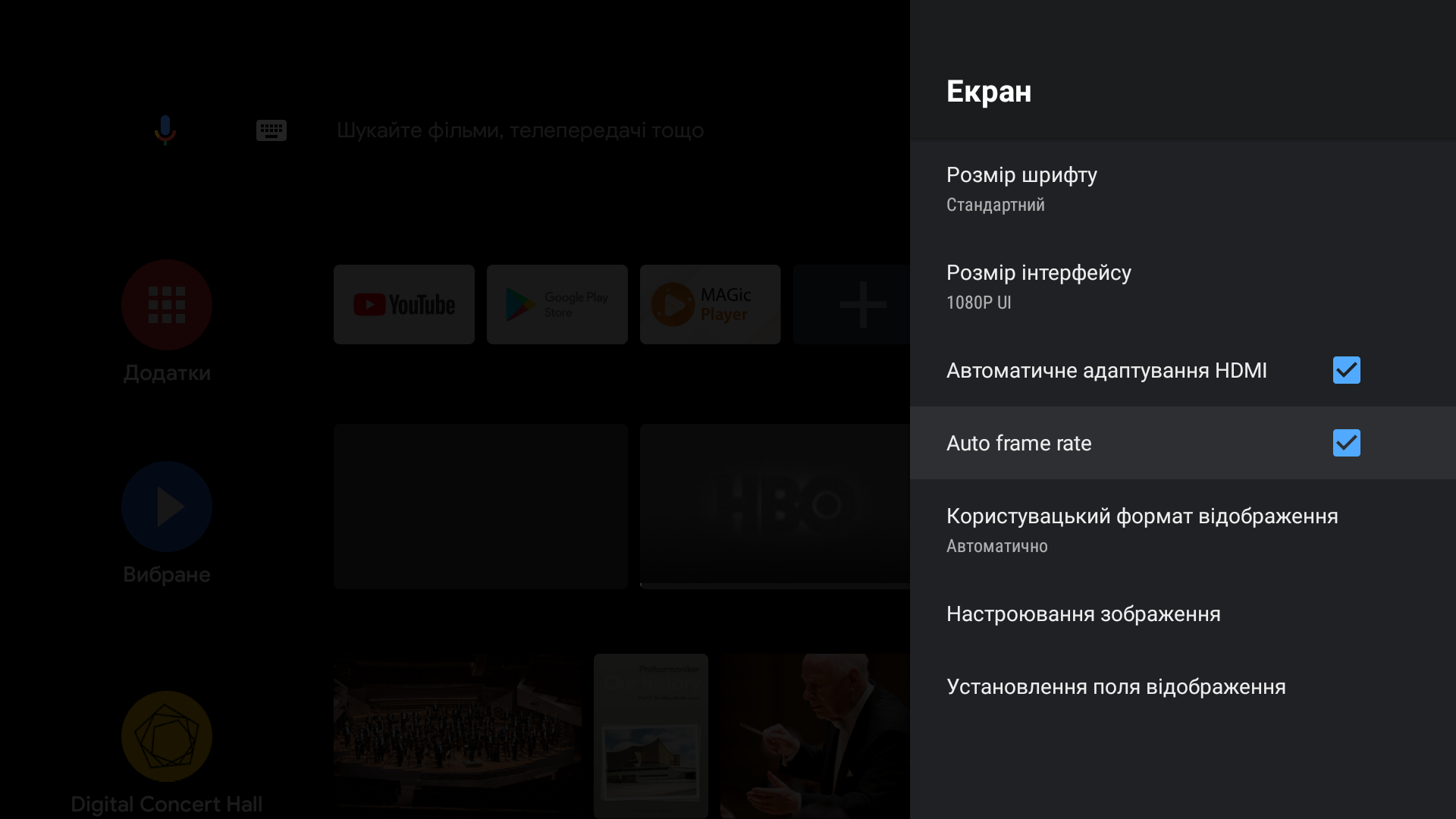Viewport: 1456px width, 819px height.
Task: Open the YouTube app
Action: coord(404,302)
